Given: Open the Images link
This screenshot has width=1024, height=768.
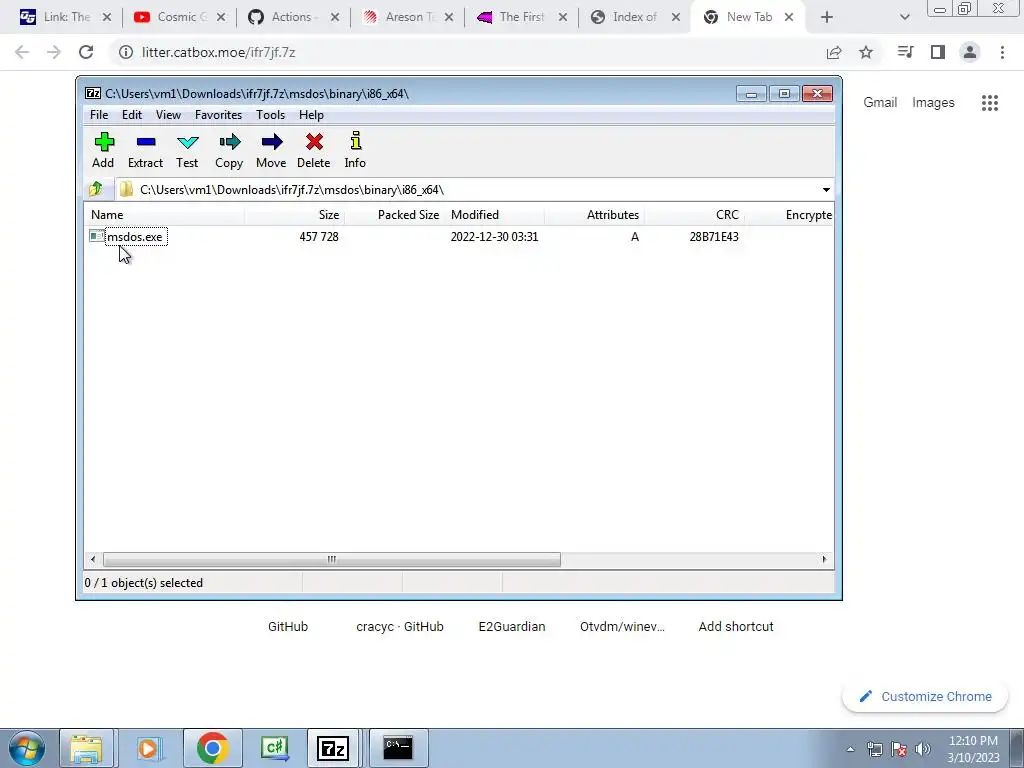Looking at the screenshot, I should (x=933, y=103).
